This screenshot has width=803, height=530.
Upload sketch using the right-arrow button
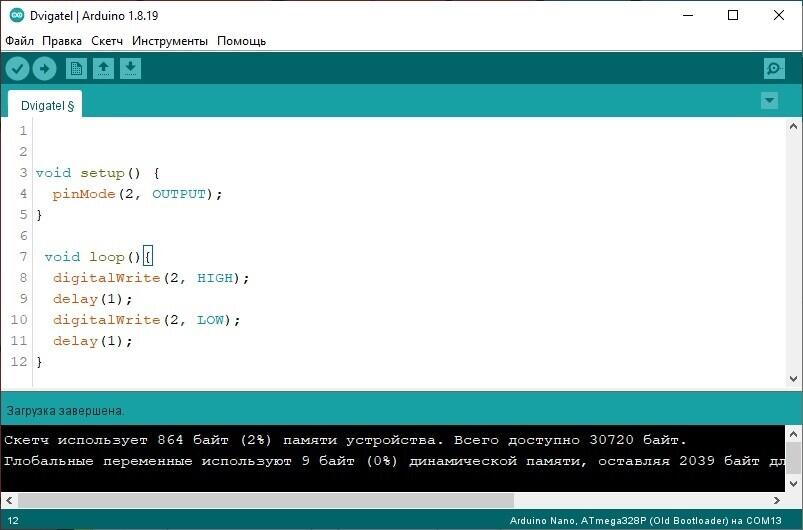[x=44, y=69]
